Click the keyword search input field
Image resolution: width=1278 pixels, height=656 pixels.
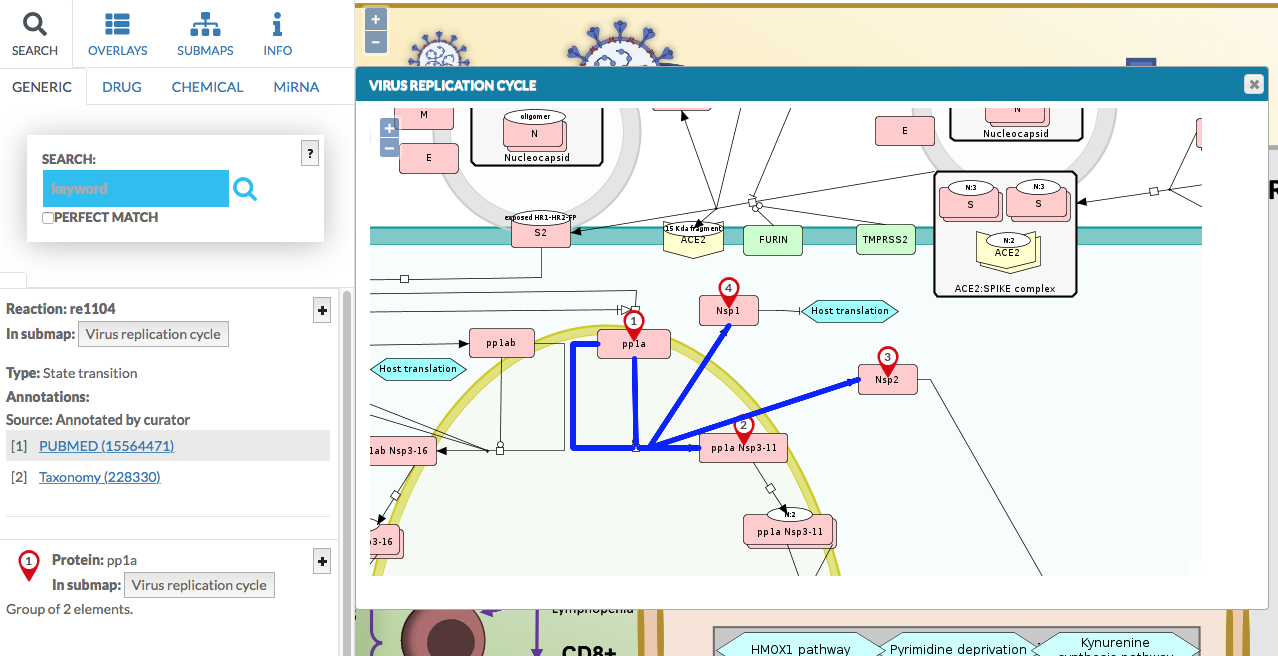(135, 188)
